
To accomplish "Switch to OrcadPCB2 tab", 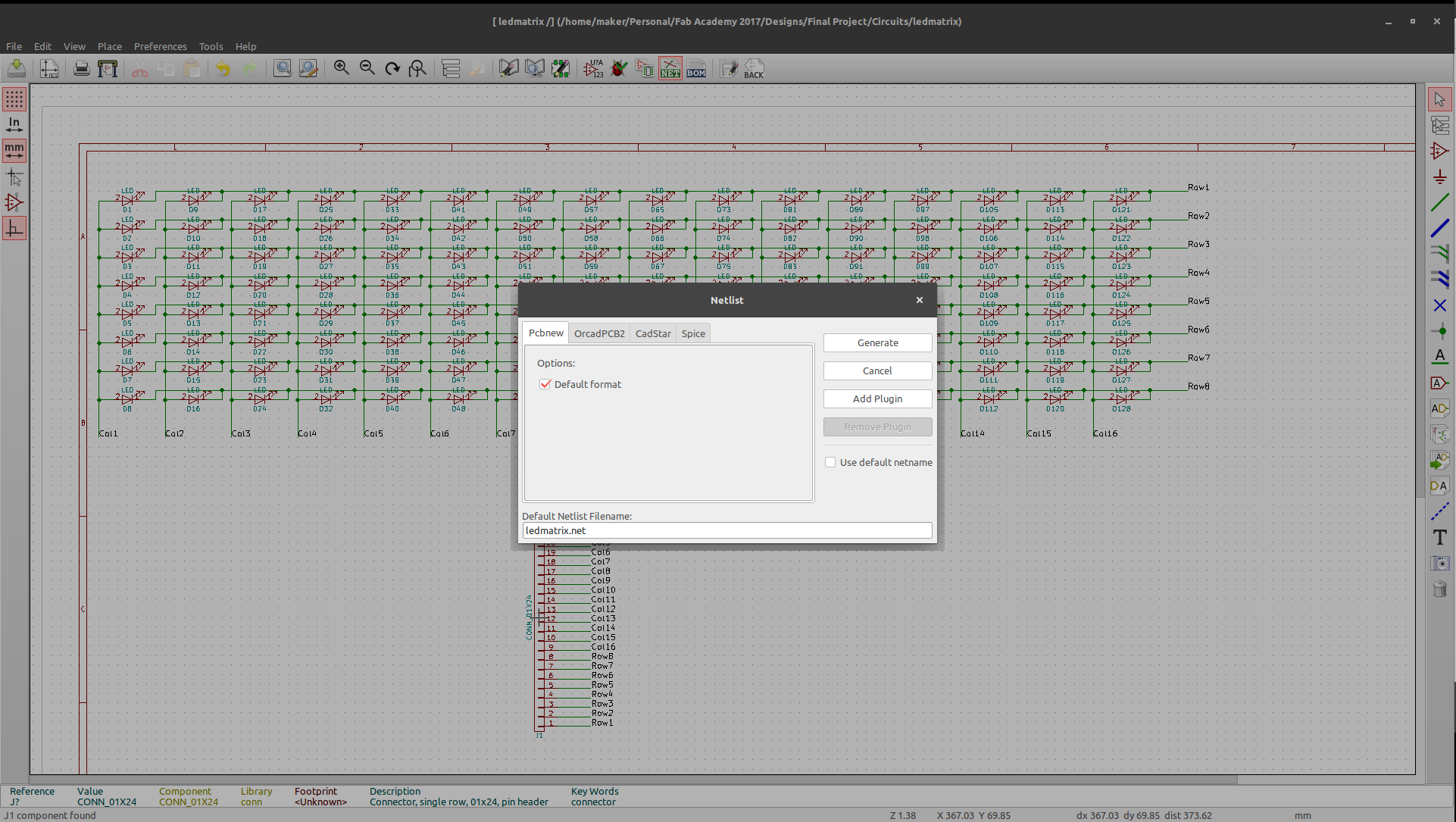I will tap(599, 333).
